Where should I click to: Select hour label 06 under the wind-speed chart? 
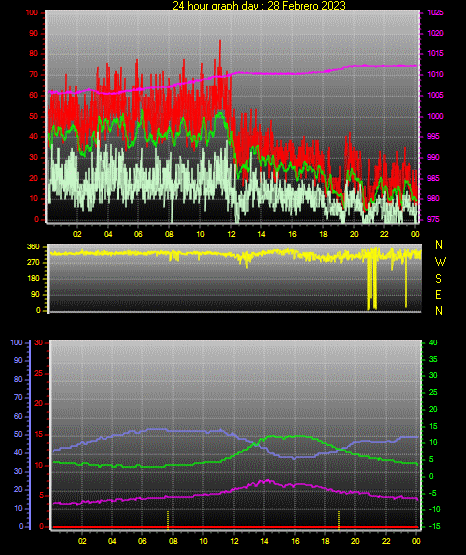138,234
